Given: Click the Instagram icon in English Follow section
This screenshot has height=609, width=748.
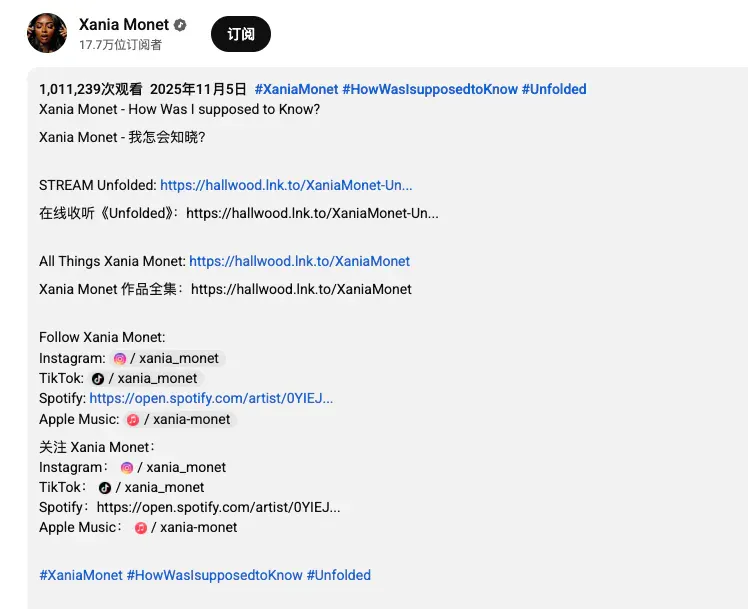Looking at the screenshot, I should tap(120, 359).
